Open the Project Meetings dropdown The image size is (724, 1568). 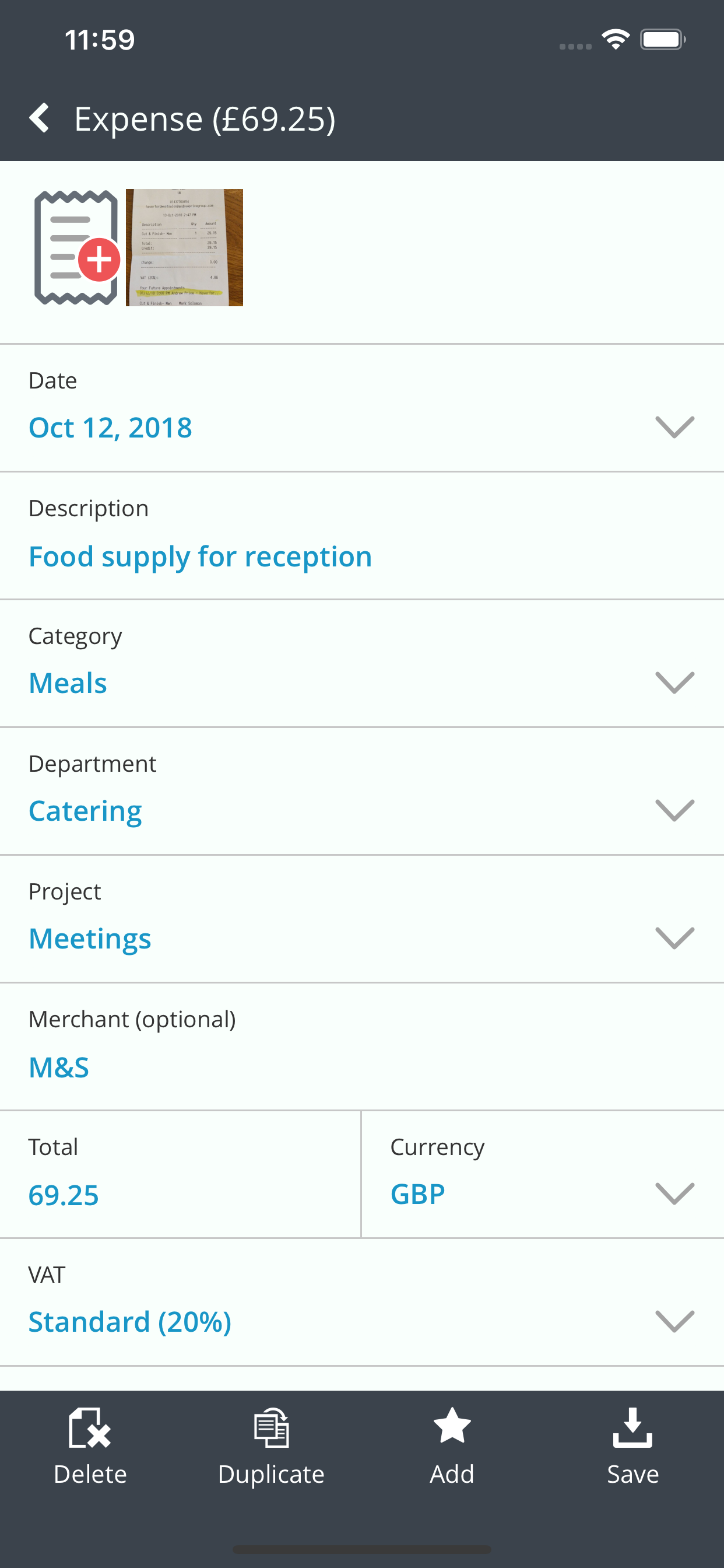[362, 919]
